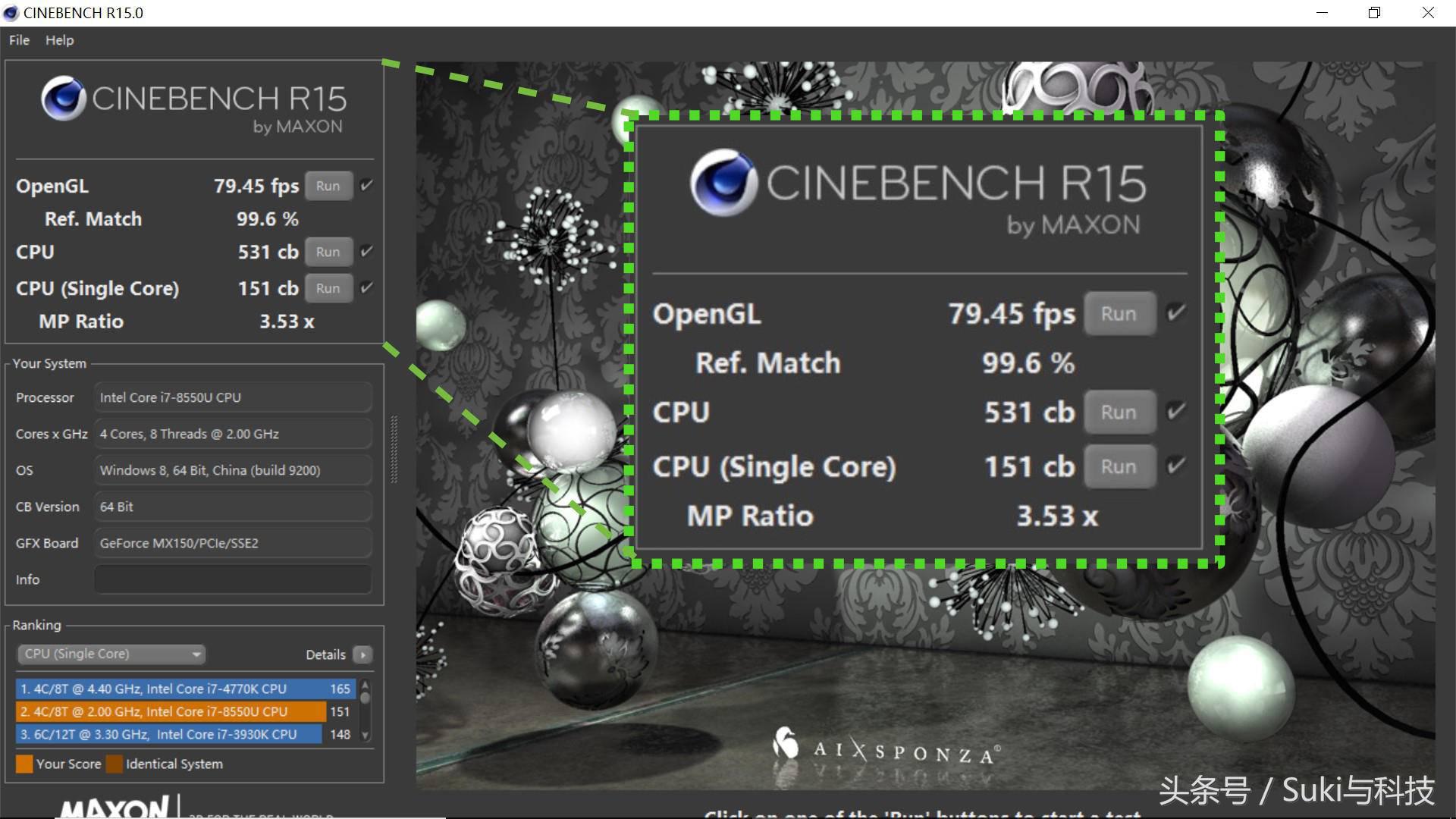This screenshot has height=819, width=1456.
Task: Run the CPU benchmark in left panel
Action: (328, 252)
